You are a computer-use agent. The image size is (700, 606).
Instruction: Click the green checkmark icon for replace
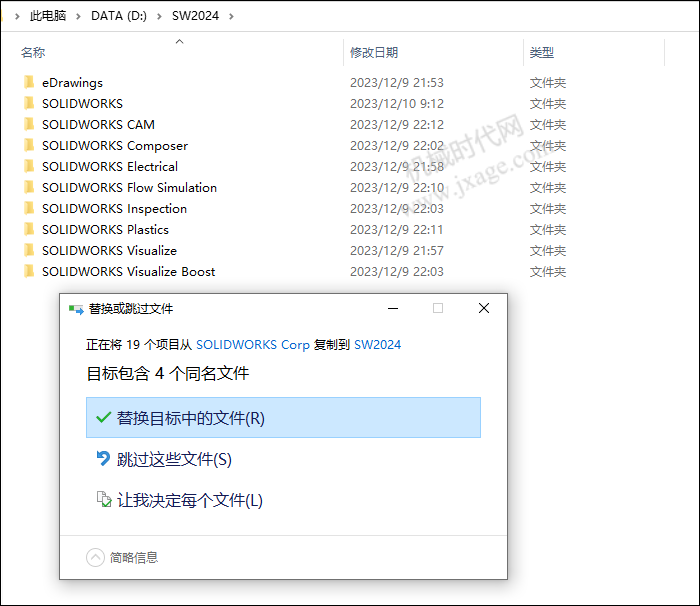103,418
